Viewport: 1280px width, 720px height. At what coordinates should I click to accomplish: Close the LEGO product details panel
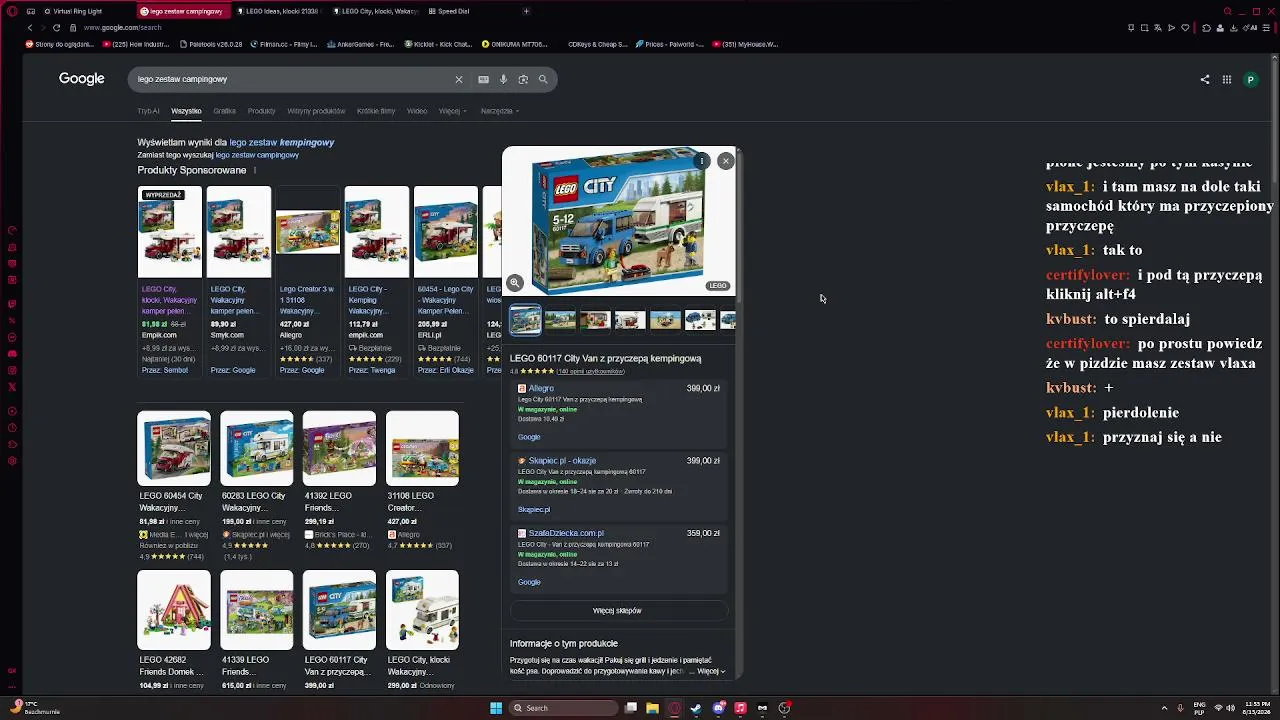726,161
